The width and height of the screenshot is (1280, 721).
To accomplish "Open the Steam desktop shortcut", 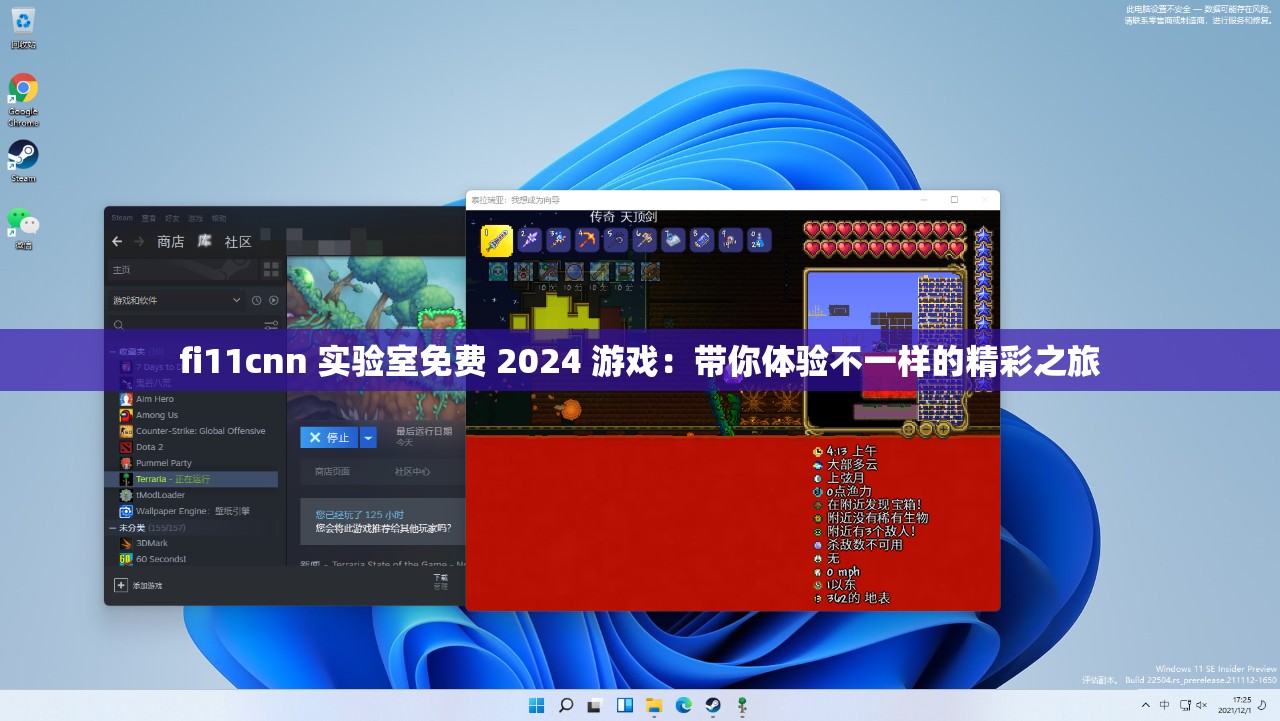I will click(x=23, y=161).
